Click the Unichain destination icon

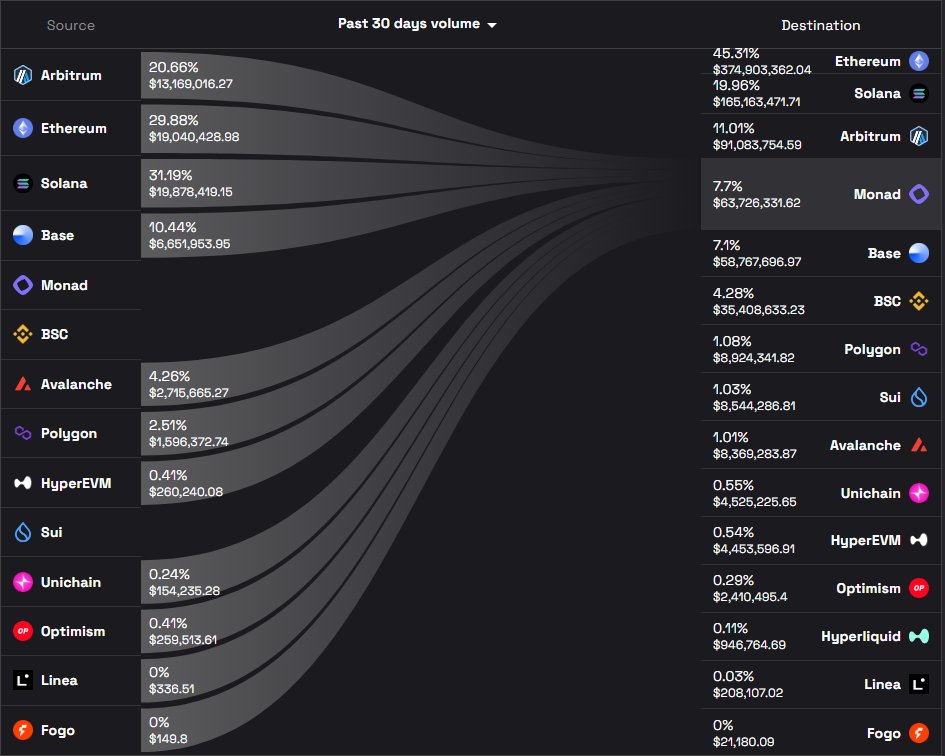[x=918, y=493]
